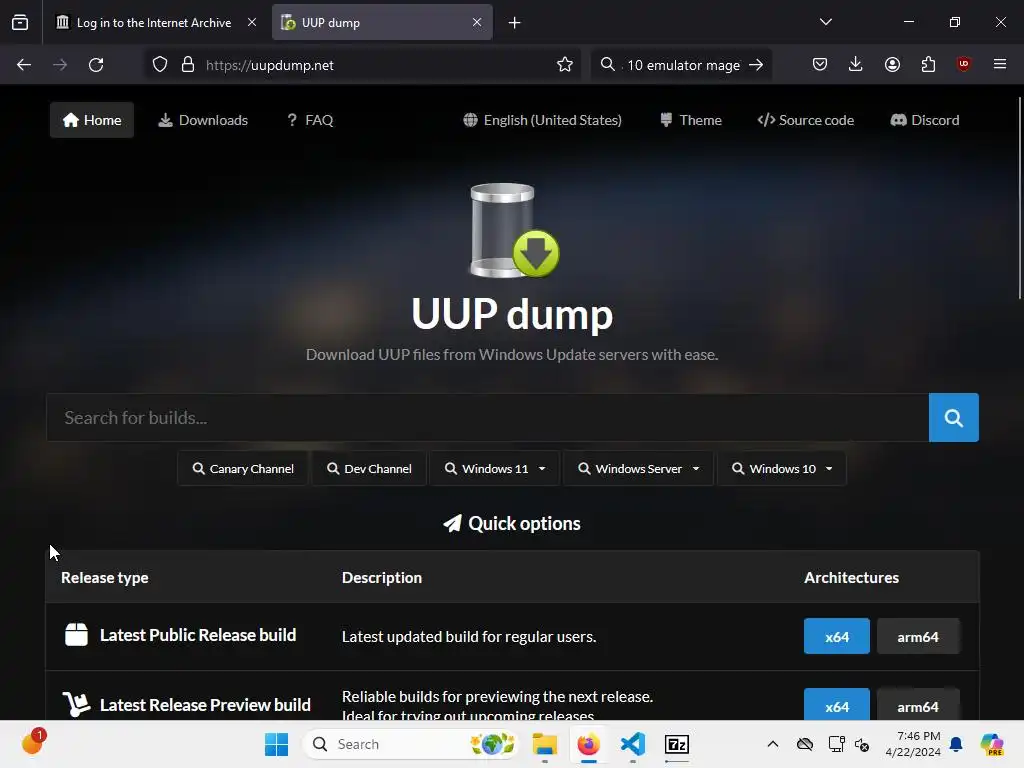Open the extensions puzzle icon
Screen dimensions: 1024x768
pos(928,65)
